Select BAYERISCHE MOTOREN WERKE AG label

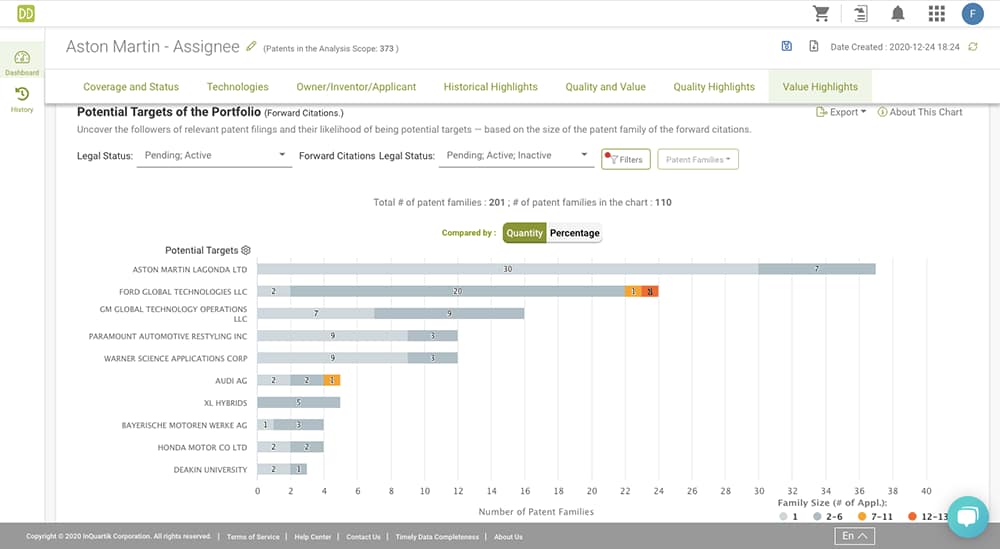pyautogui.click(x=184, y=425)
